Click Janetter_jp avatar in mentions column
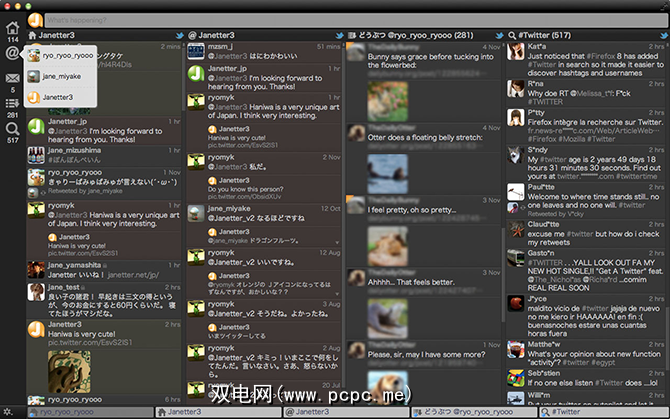 196,74
